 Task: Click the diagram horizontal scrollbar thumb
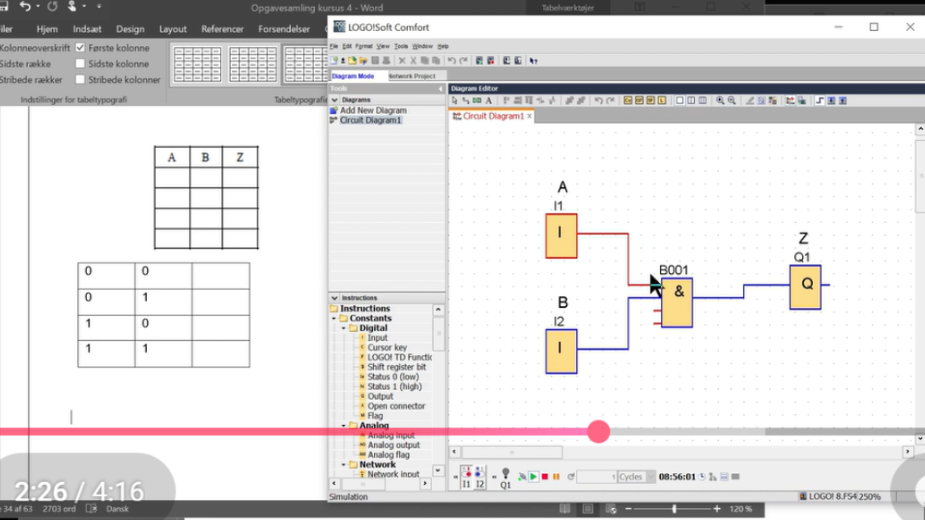(512, 452)
